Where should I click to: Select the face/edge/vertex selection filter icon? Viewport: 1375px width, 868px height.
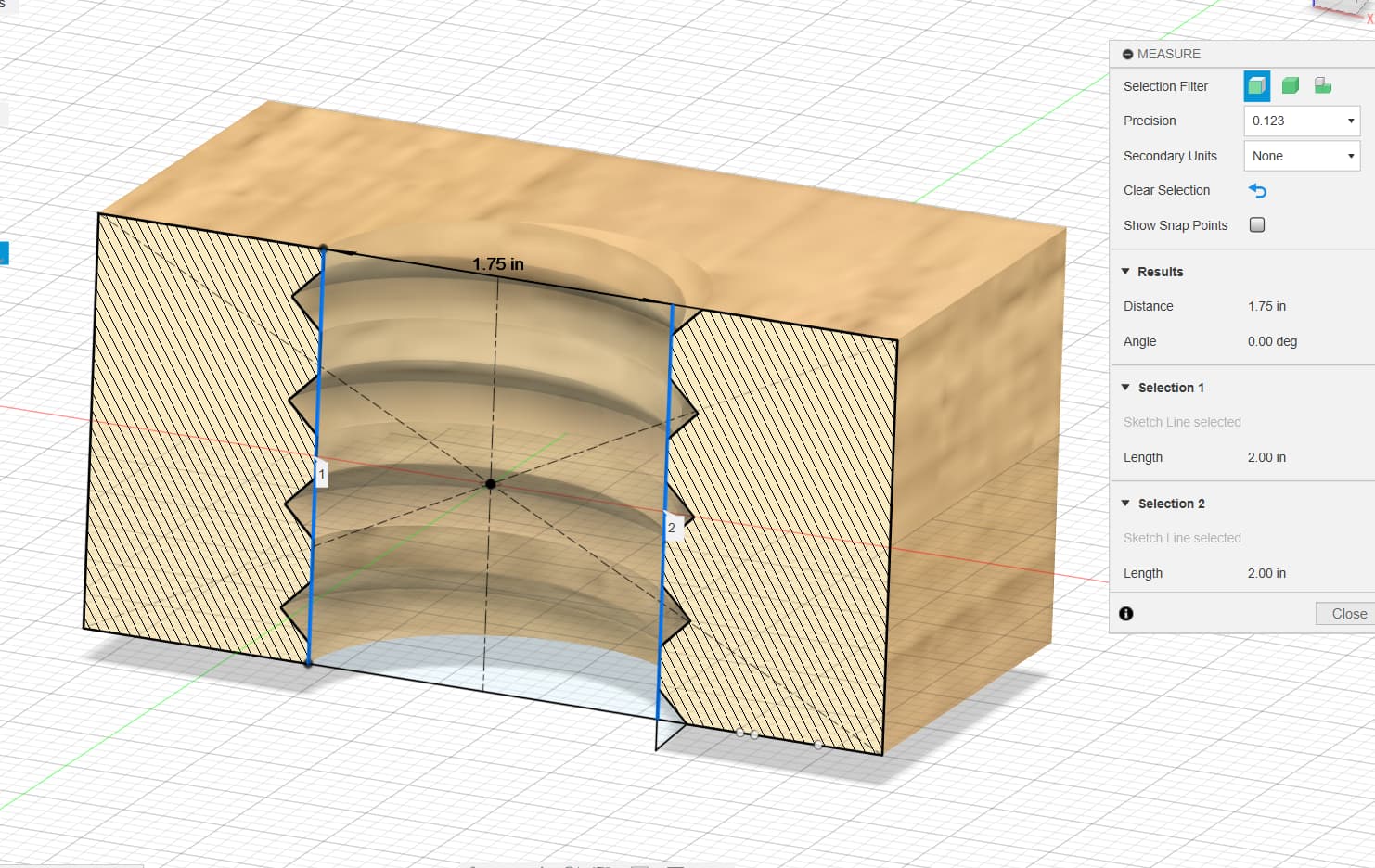coord(1256,86)
